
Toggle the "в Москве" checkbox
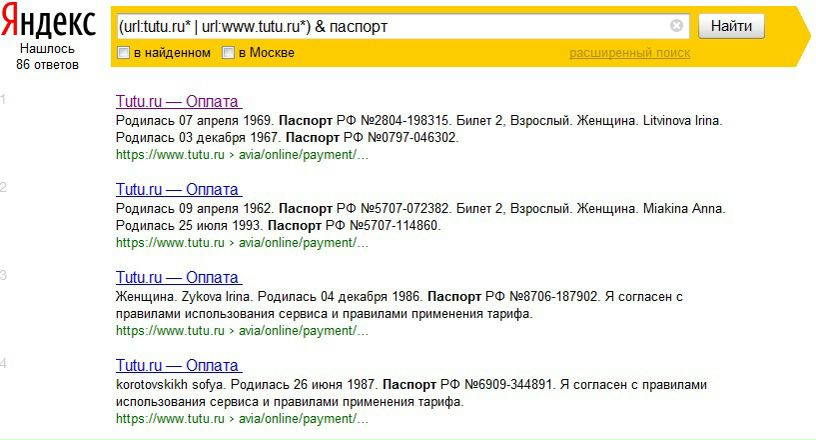coord(228,53)
